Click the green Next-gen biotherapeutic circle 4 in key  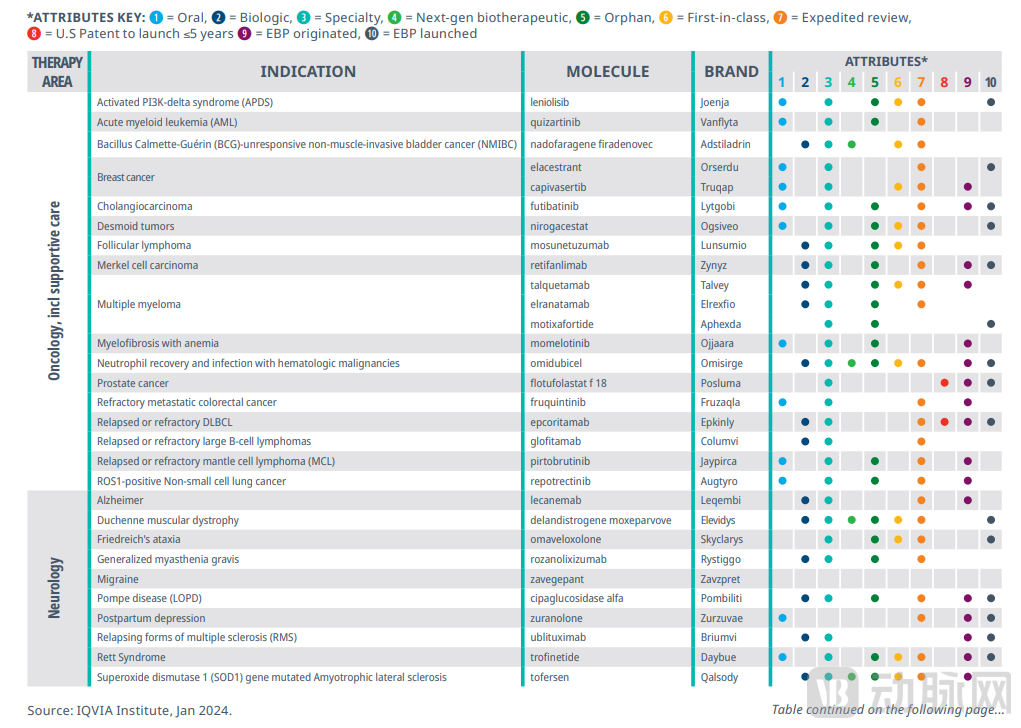(395, 18)
